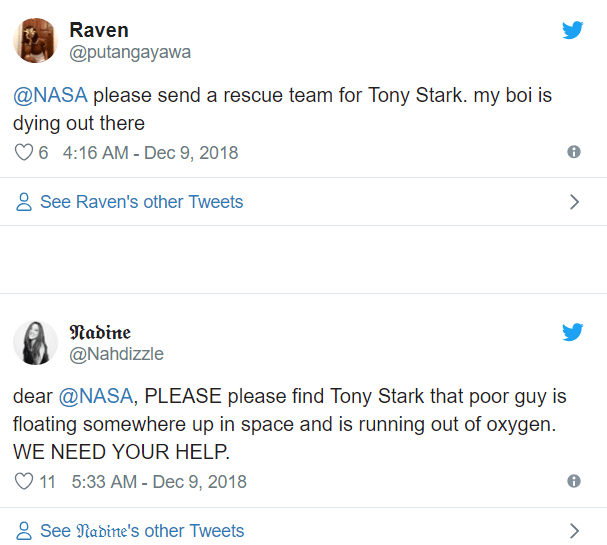Screen dimensions: 607x545
Task: Open Raven's profile picture
Action: (x=35, y=40)
